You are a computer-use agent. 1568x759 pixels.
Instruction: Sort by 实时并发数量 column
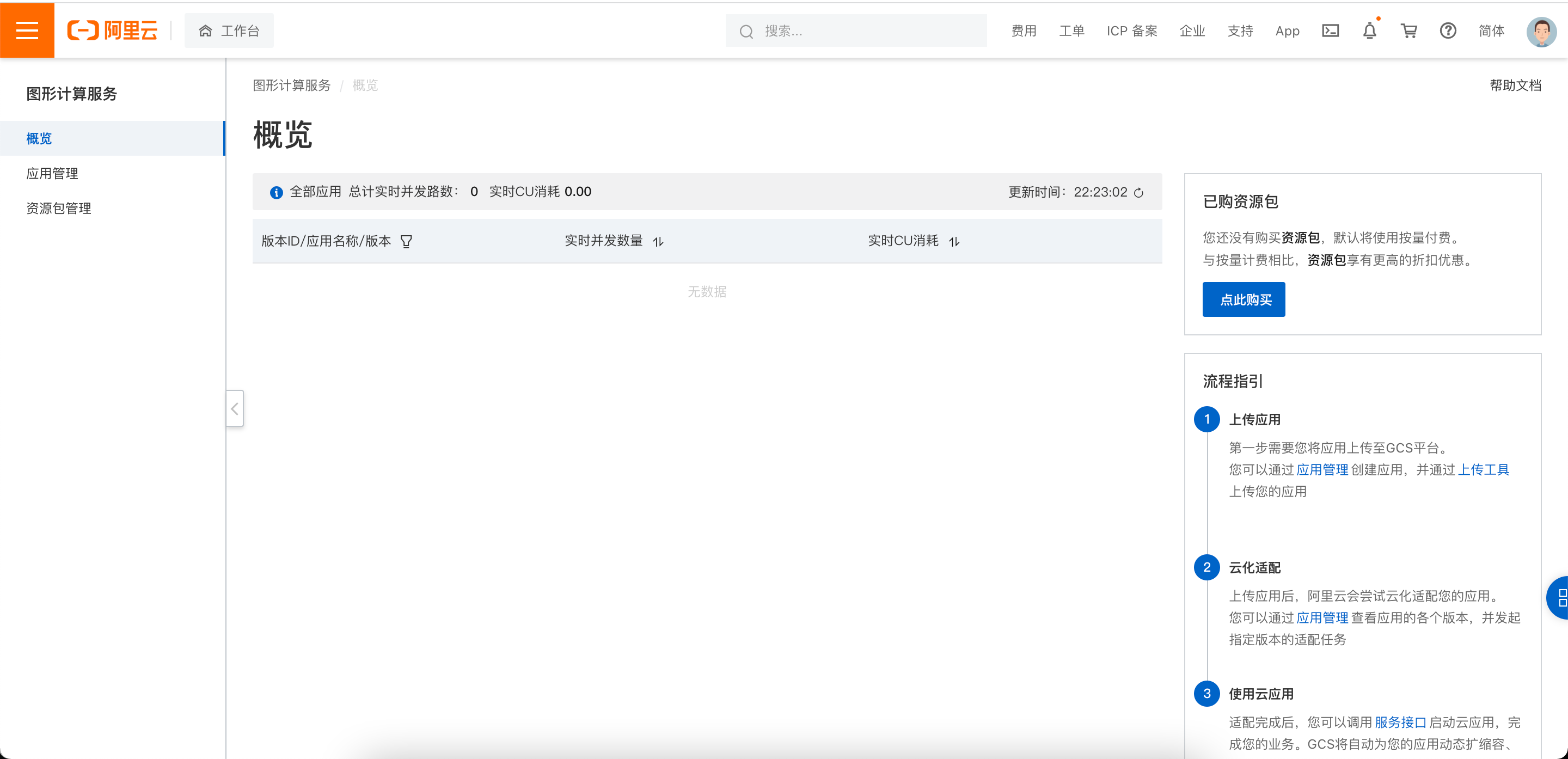658,242
